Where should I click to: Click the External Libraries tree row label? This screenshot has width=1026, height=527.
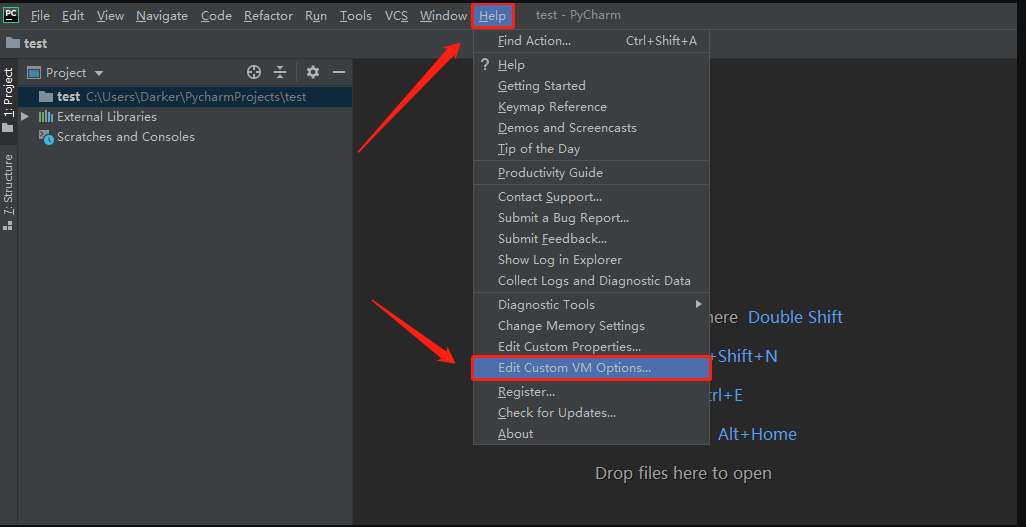pos(107,117)
